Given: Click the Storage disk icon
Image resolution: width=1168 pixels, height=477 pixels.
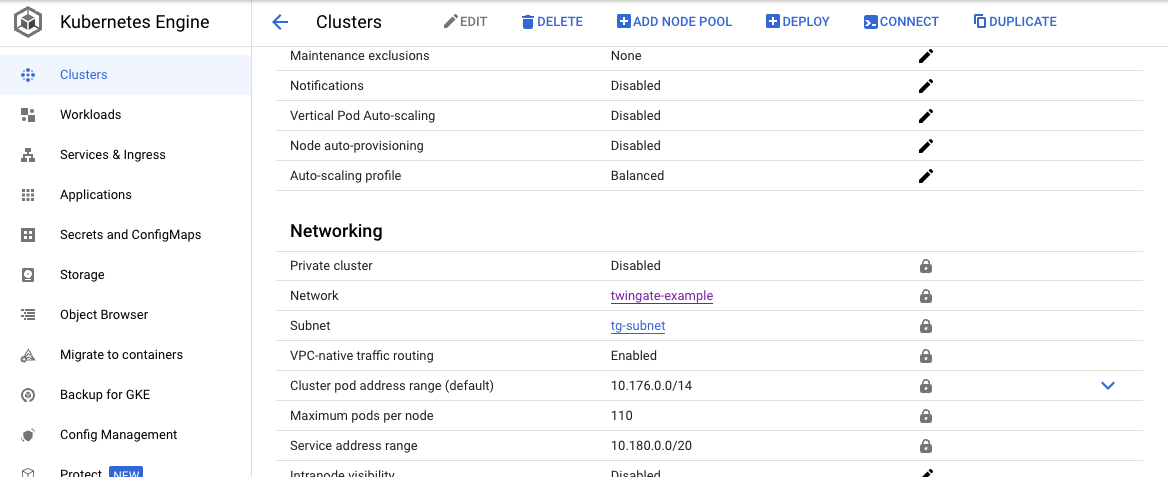Looking at the screenshot, I should pyautogui.click(x=28, y=275).
